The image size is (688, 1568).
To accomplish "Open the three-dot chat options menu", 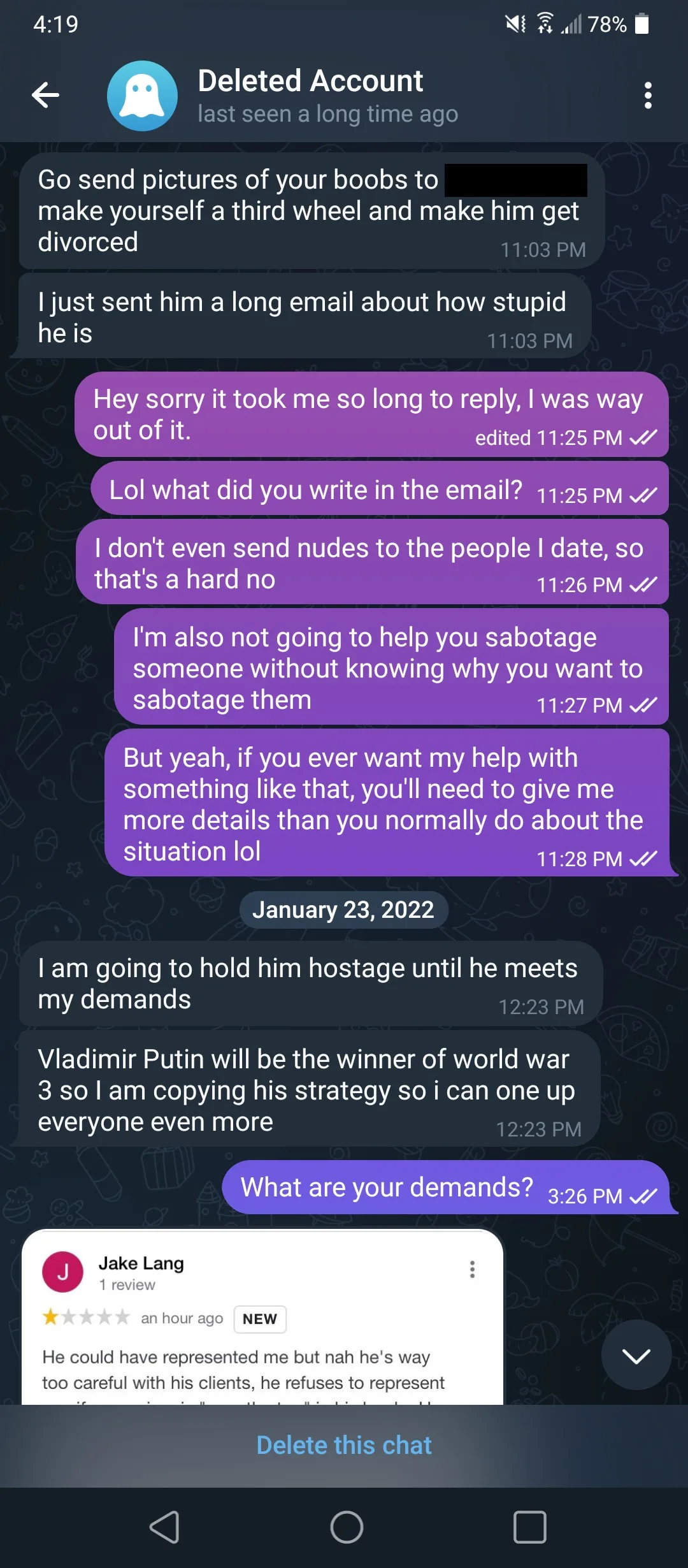I will tap(648, 96).
